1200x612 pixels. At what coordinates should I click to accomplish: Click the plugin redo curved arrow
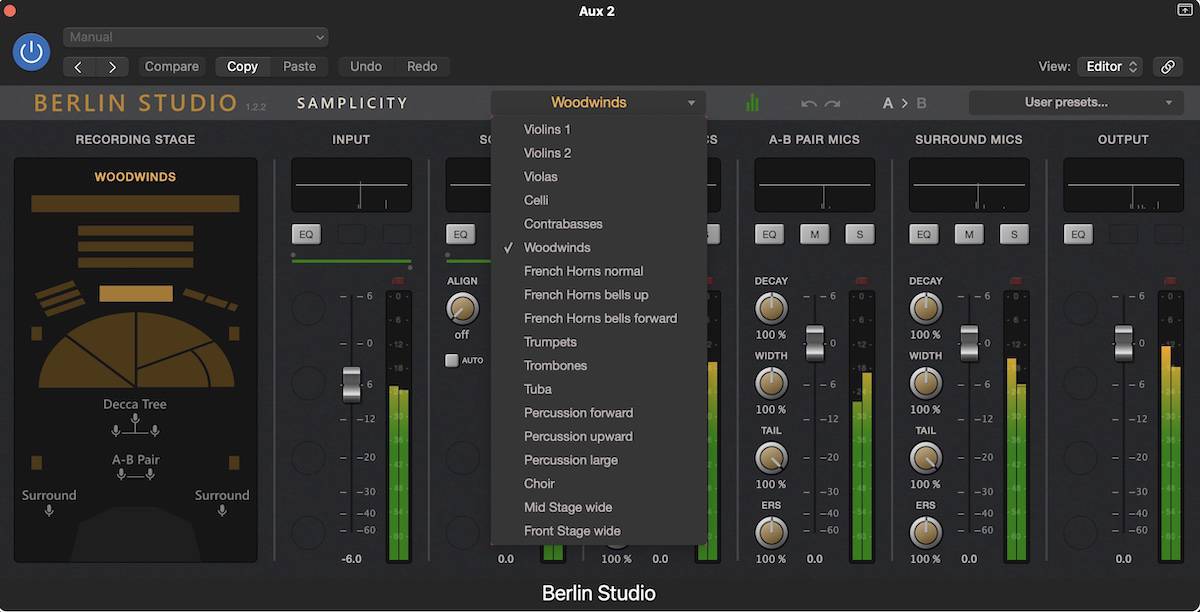[x=832, y=103]
